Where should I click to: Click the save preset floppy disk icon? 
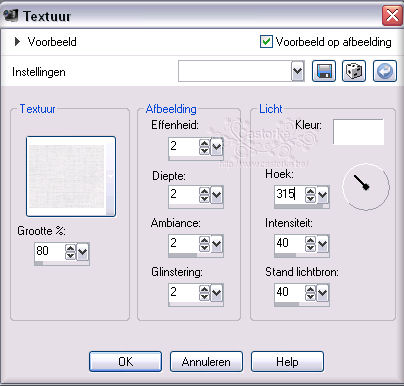pos(324,71)
